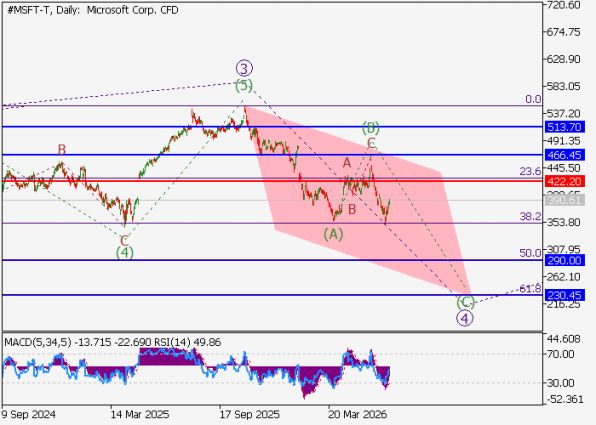Click the circled 3 wave label at top
The height and width of the screenshot is (425, 596).
(x=244, y=68)
